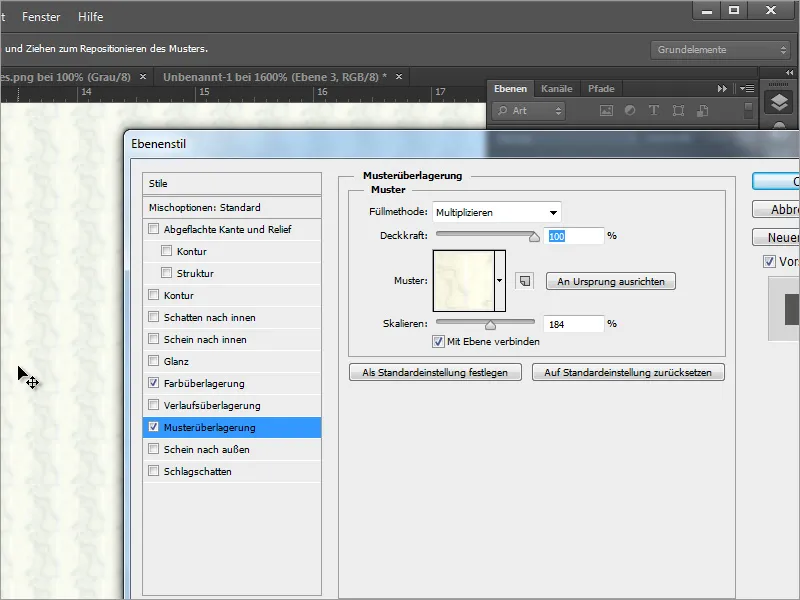The width and height of the screenshot is (800, 600).
Task: Click the style preview thumbnail
Action: [784, 309]
